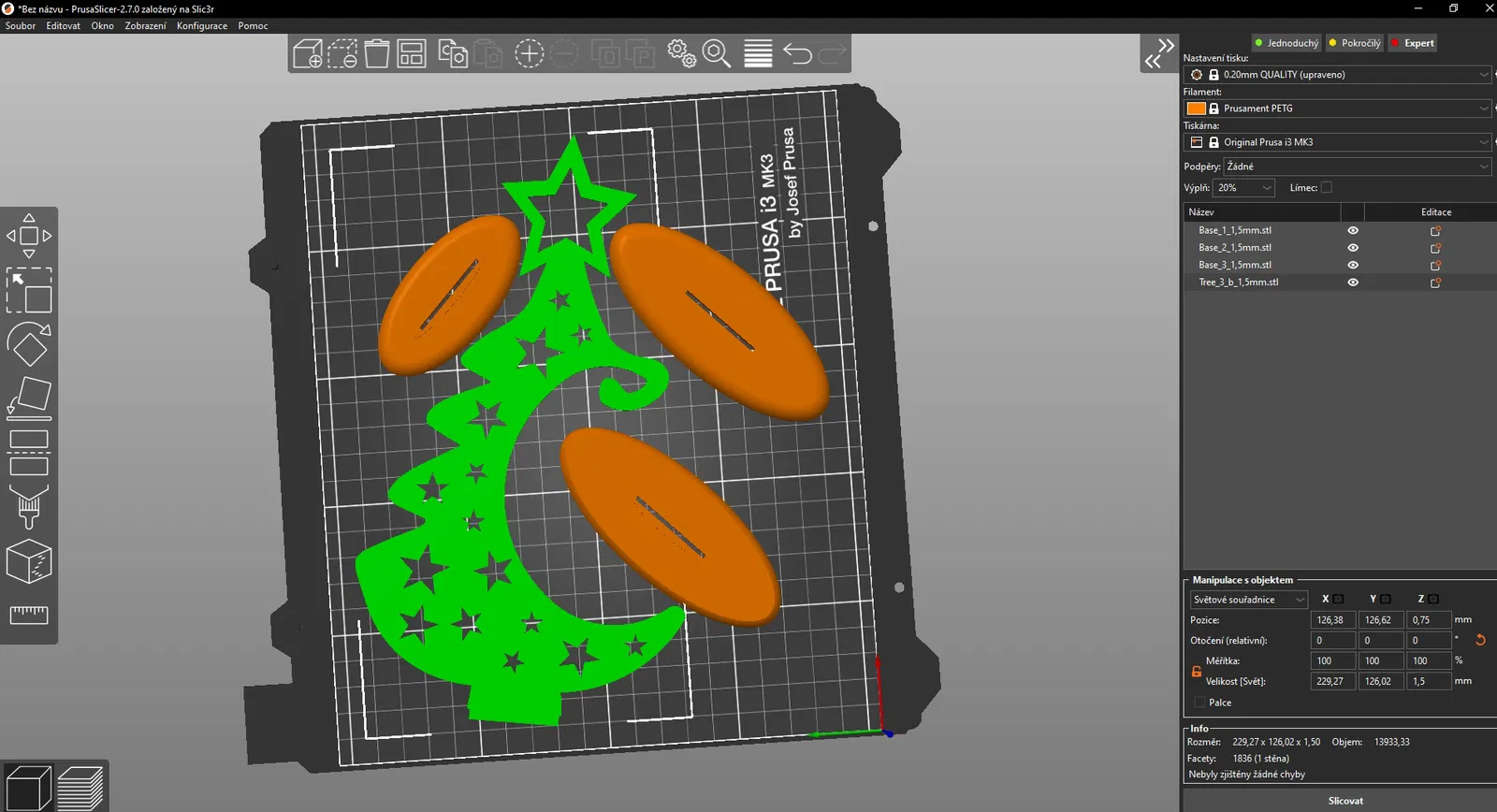Select the Paint-on supports brush tool

tap(29, 507)
